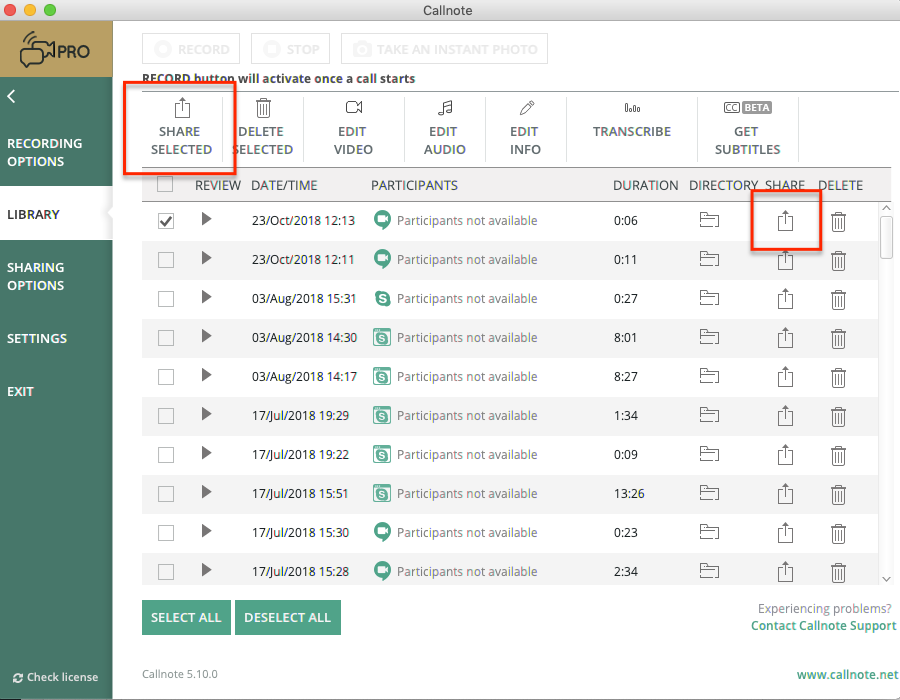Delete the 23/Oct/2018 12:11 recording
Viewport: 900px width, 700px height.
tap(839, 261)
